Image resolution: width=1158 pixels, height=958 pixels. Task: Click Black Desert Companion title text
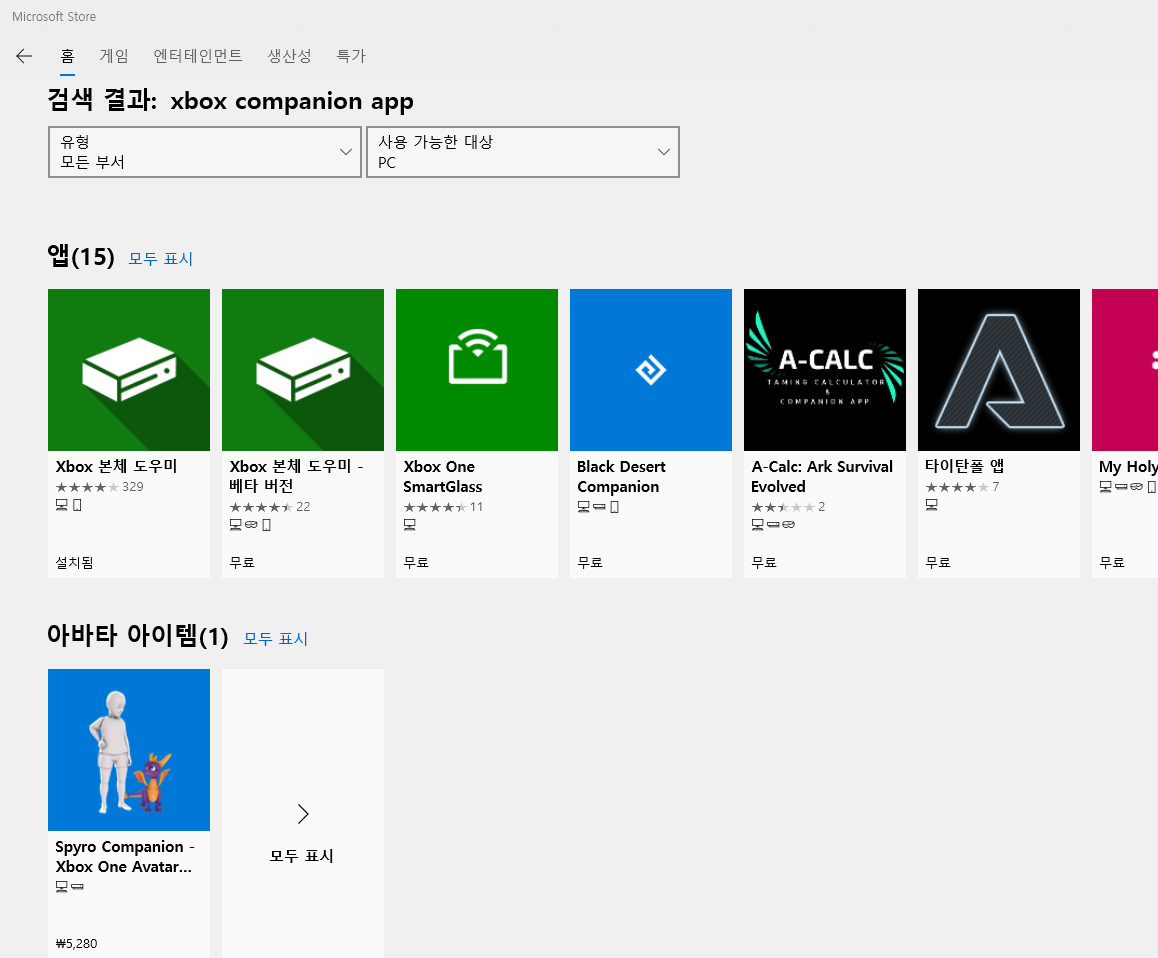(621, 476)
